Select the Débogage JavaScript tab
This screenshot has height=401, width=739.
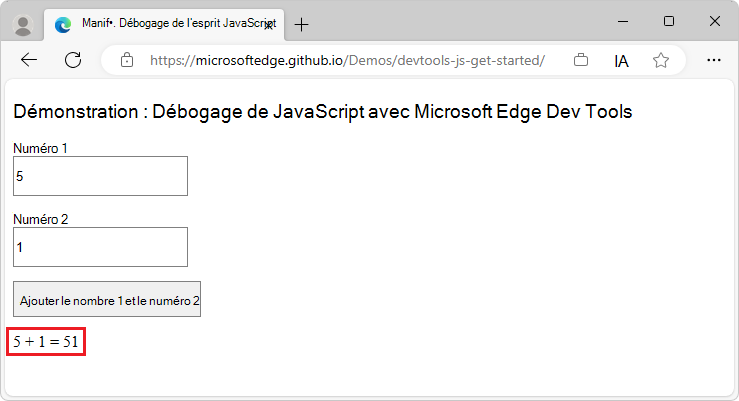(x=164, y=25)
